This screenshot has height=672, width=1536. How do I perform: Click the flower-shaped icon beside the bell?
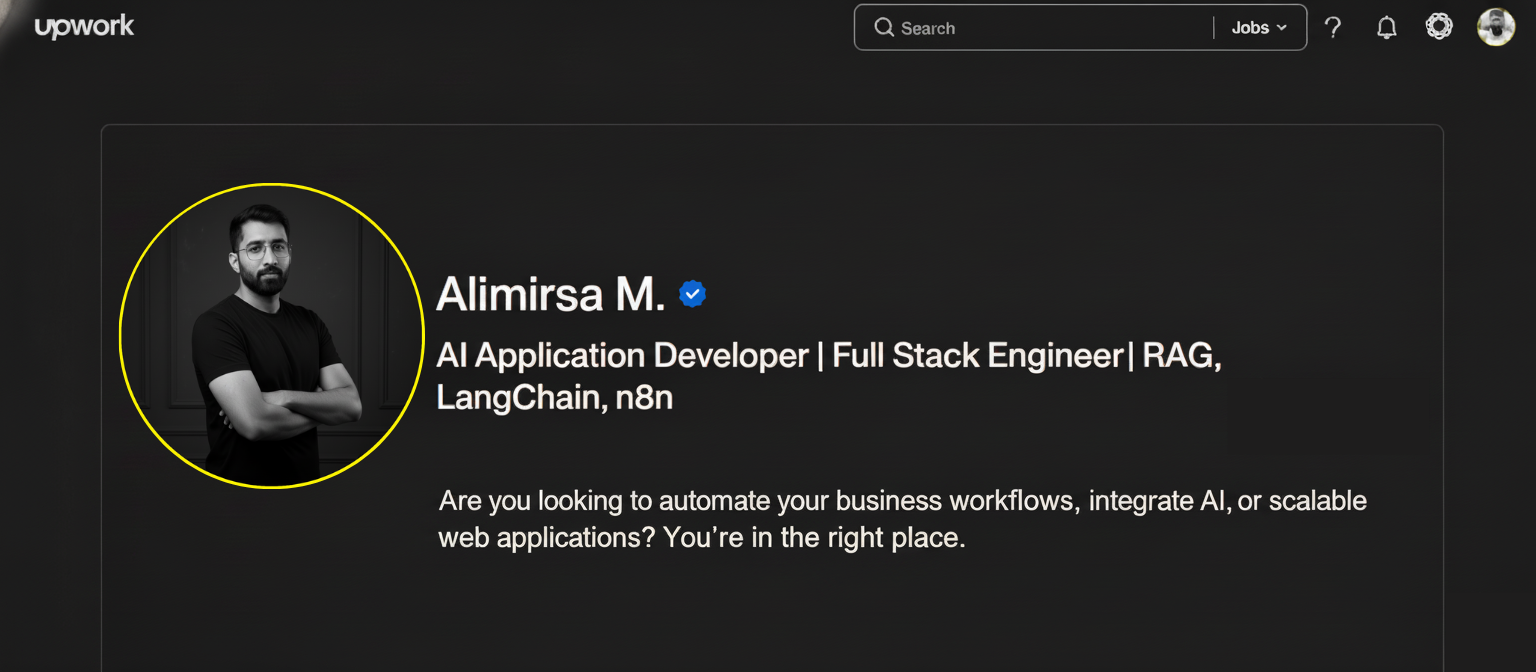tap(1439, 27)
